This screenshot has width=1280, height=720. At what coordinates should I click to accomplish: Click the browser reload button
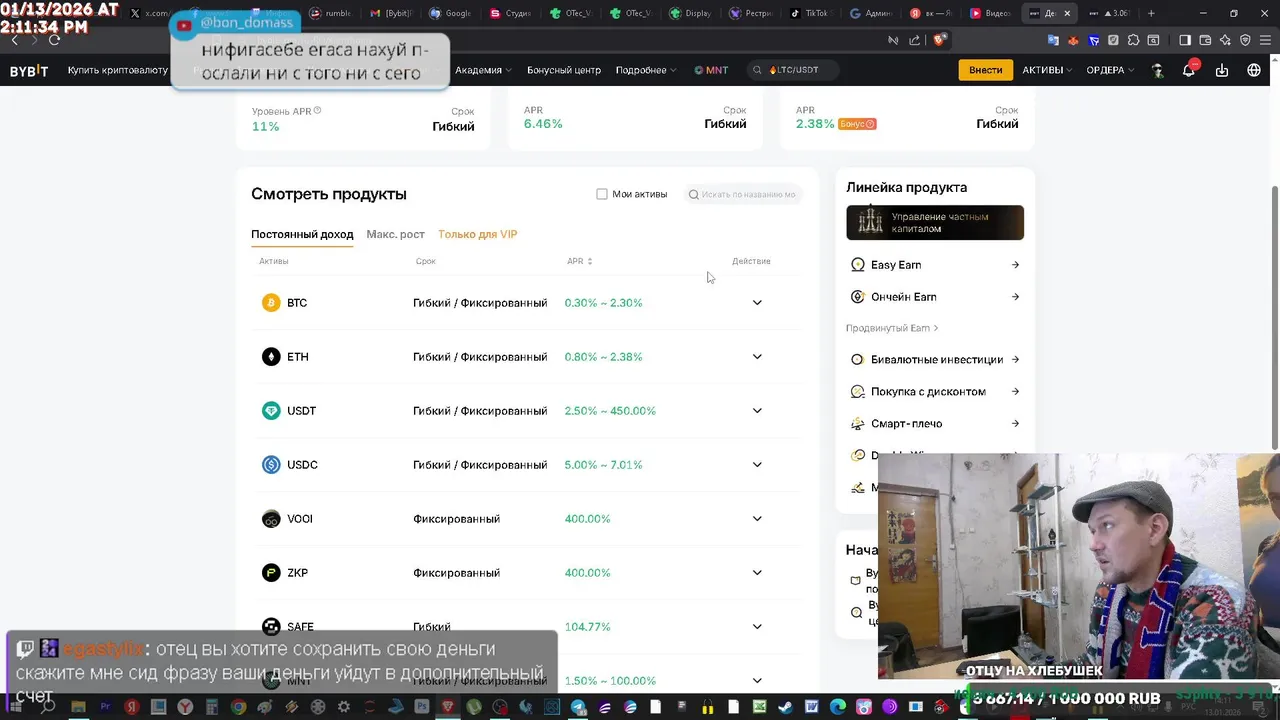tap(54, 40)
